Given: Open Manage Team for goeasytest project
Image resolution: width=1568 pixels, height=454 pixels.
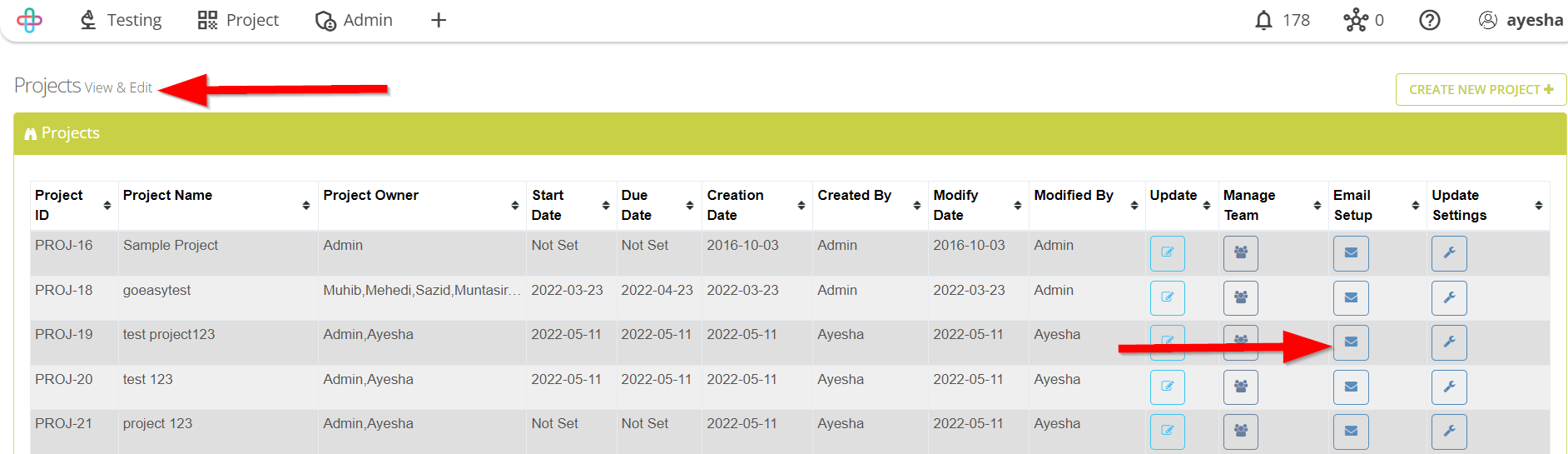Looking at the screenshot, I should (x=1240, y=298).
